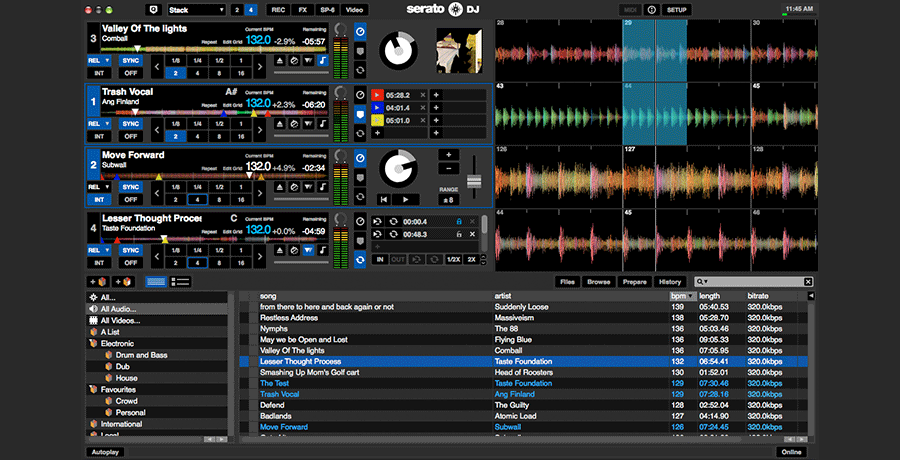Open the SP-6 sampler panel
900x460 pixels.
(x=328, y=10)
